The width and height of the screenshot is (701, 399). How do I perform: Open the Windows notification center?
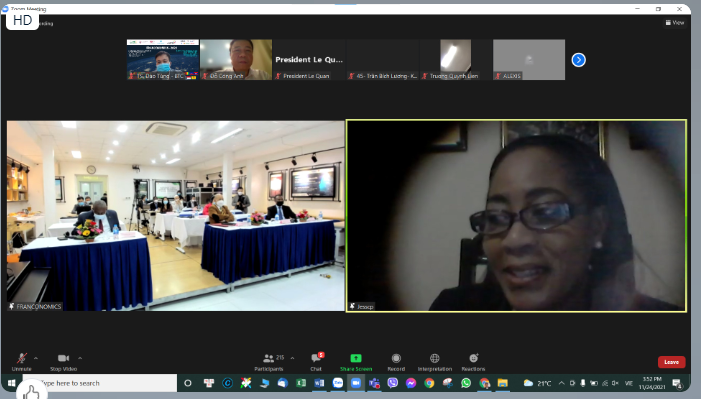click(x=677, y=383)
